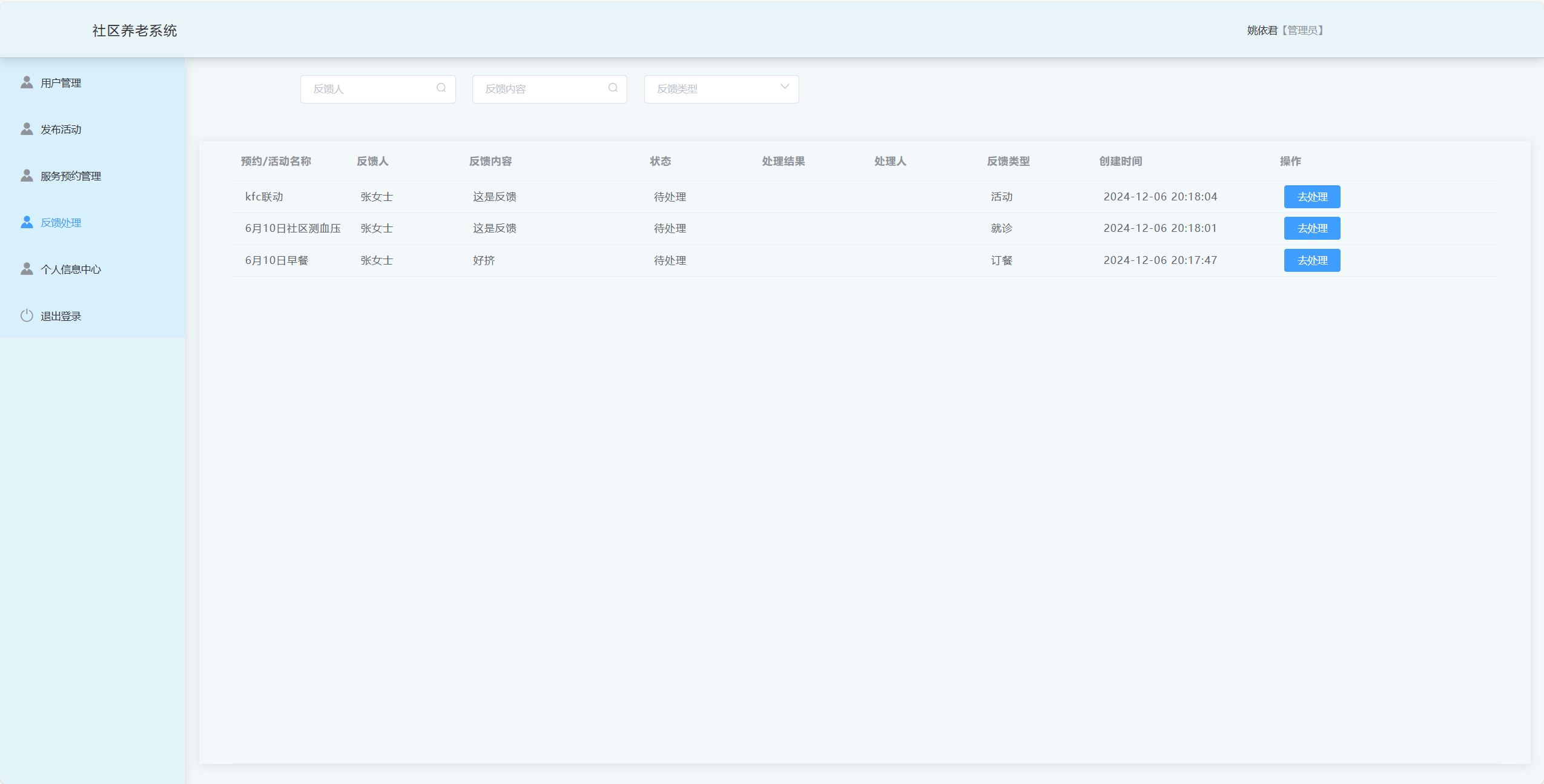Click the power icon beside 退出登录
Image resolution: width=1544 pixels, height=784 pixels.
tap(26, 315)
